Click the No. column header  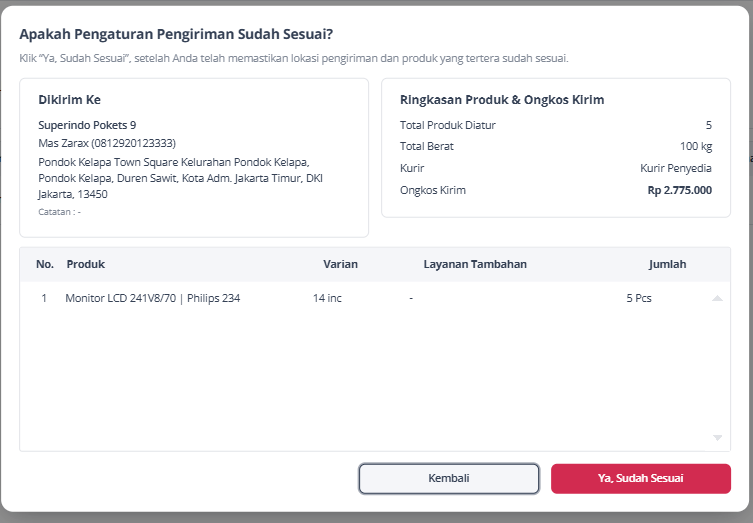[45, 264]
